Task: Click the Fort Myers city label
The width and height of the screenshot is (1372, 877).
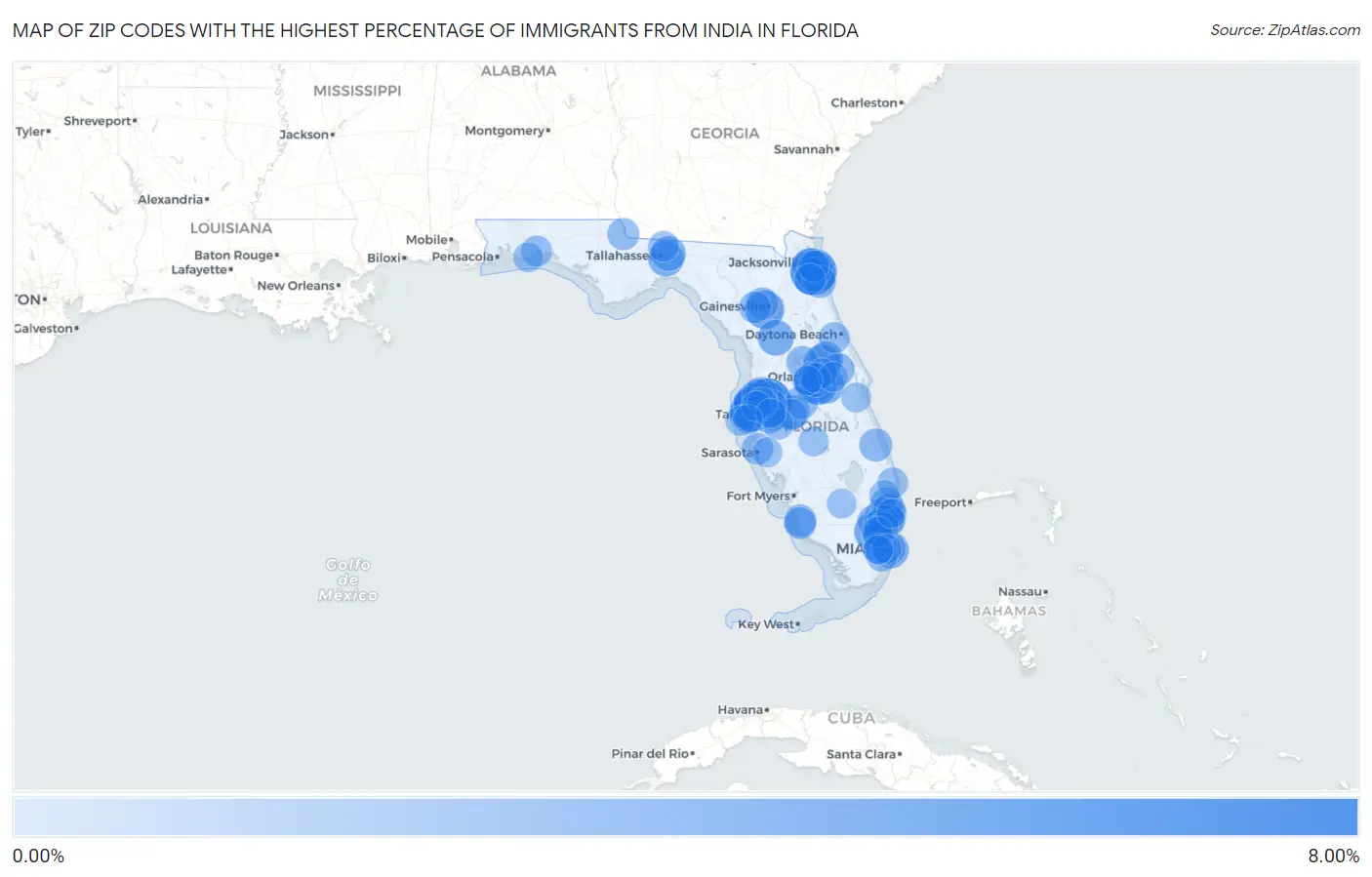Action: pyautogui.click(x=760, y=496)
